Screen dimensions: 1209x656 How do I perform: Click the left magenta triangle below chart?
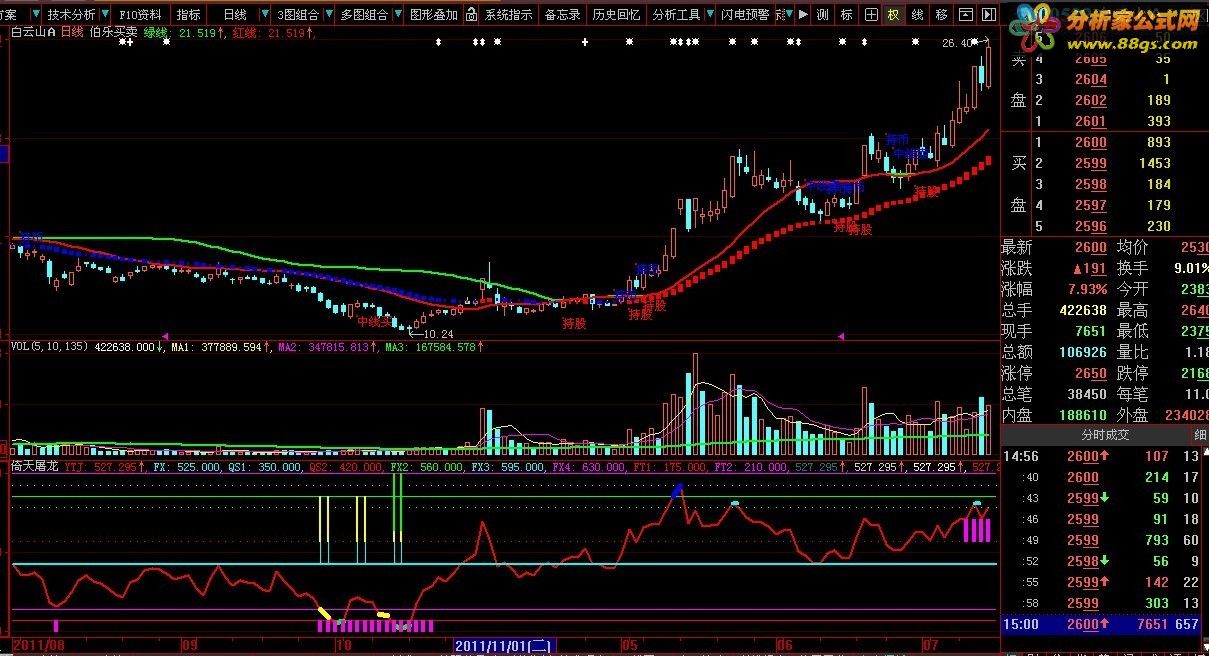(x=165, y=336)
